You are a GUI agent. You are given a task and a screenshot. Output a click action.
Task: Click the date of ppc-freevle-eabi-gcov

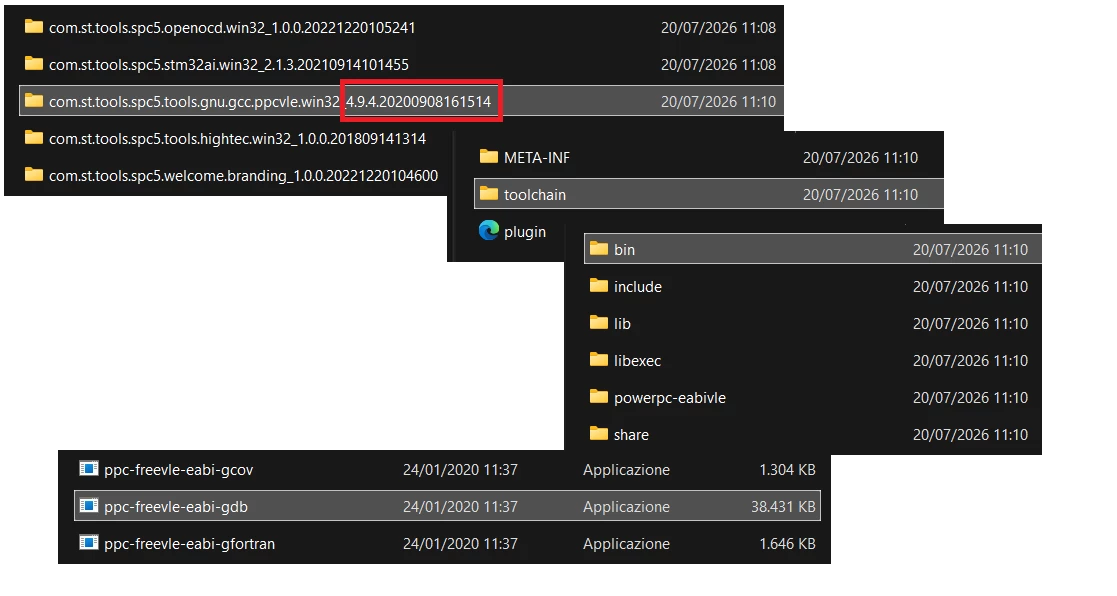click(x=460, y=470)
